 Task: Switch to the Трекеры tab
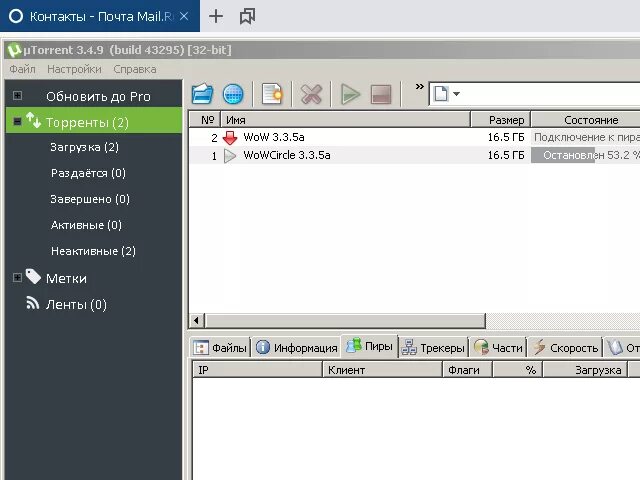433,347
